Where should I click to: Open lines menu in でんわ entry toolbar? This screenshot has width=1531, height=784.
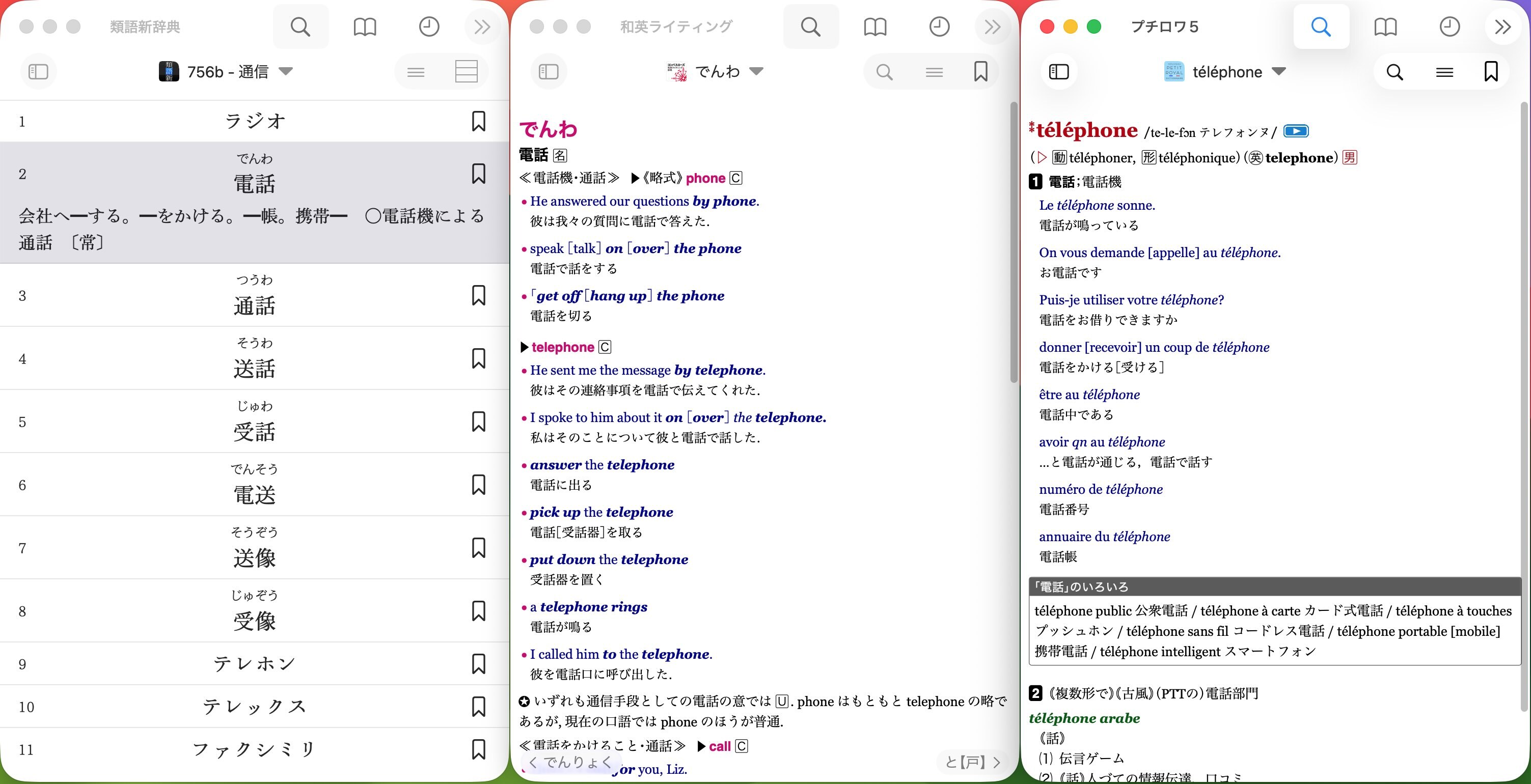[934, 72]
